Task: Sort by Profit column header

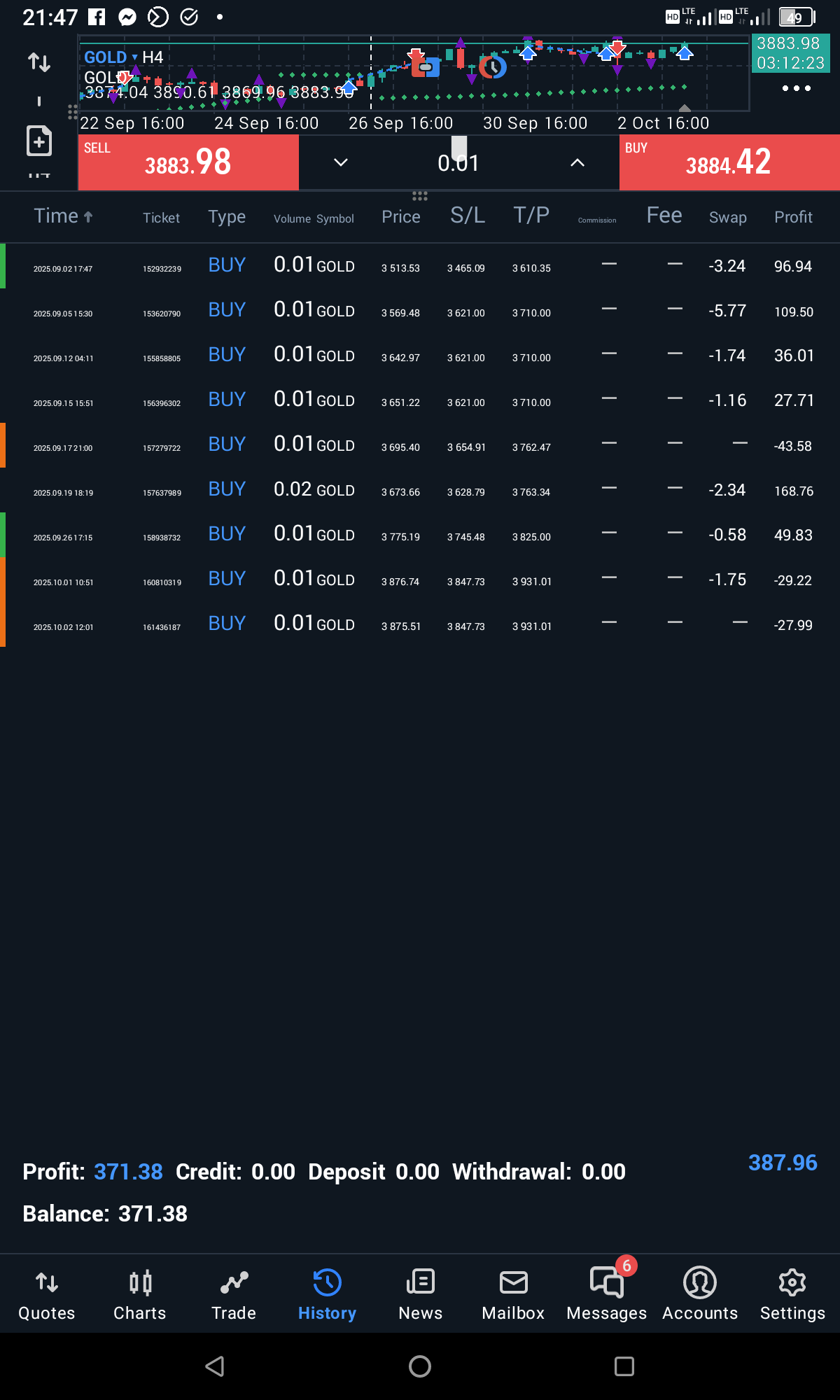Action: (793, 217)
